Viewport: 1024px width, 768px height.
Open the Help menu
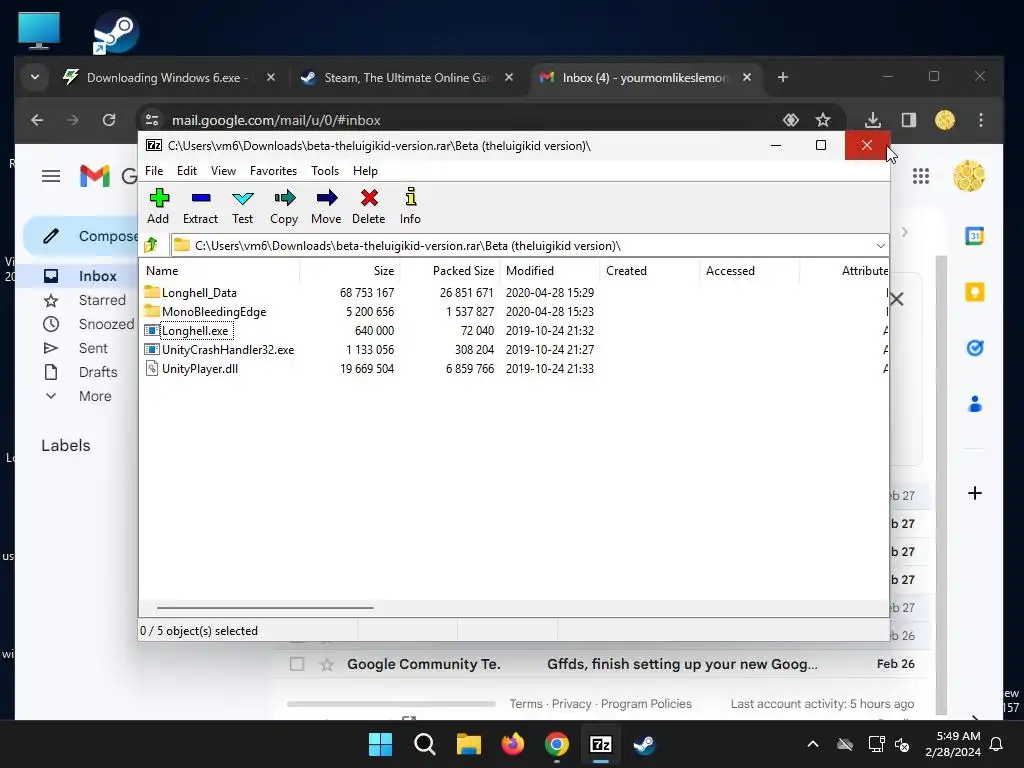(x=366, y=170)
